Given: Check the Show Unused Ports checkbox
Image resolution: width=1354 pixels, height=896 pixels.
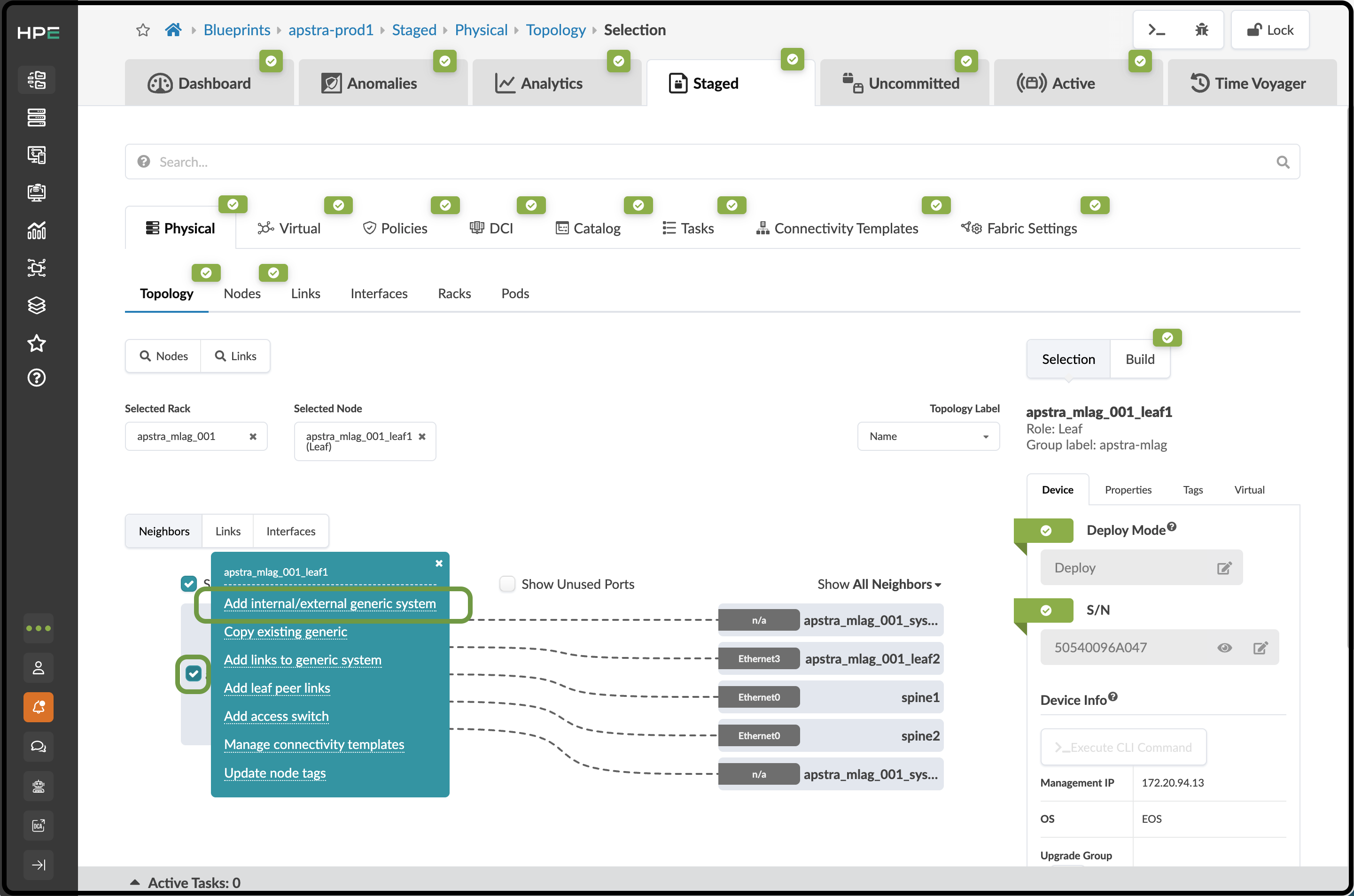Looking at the screenshot, I should click(507, 584).
